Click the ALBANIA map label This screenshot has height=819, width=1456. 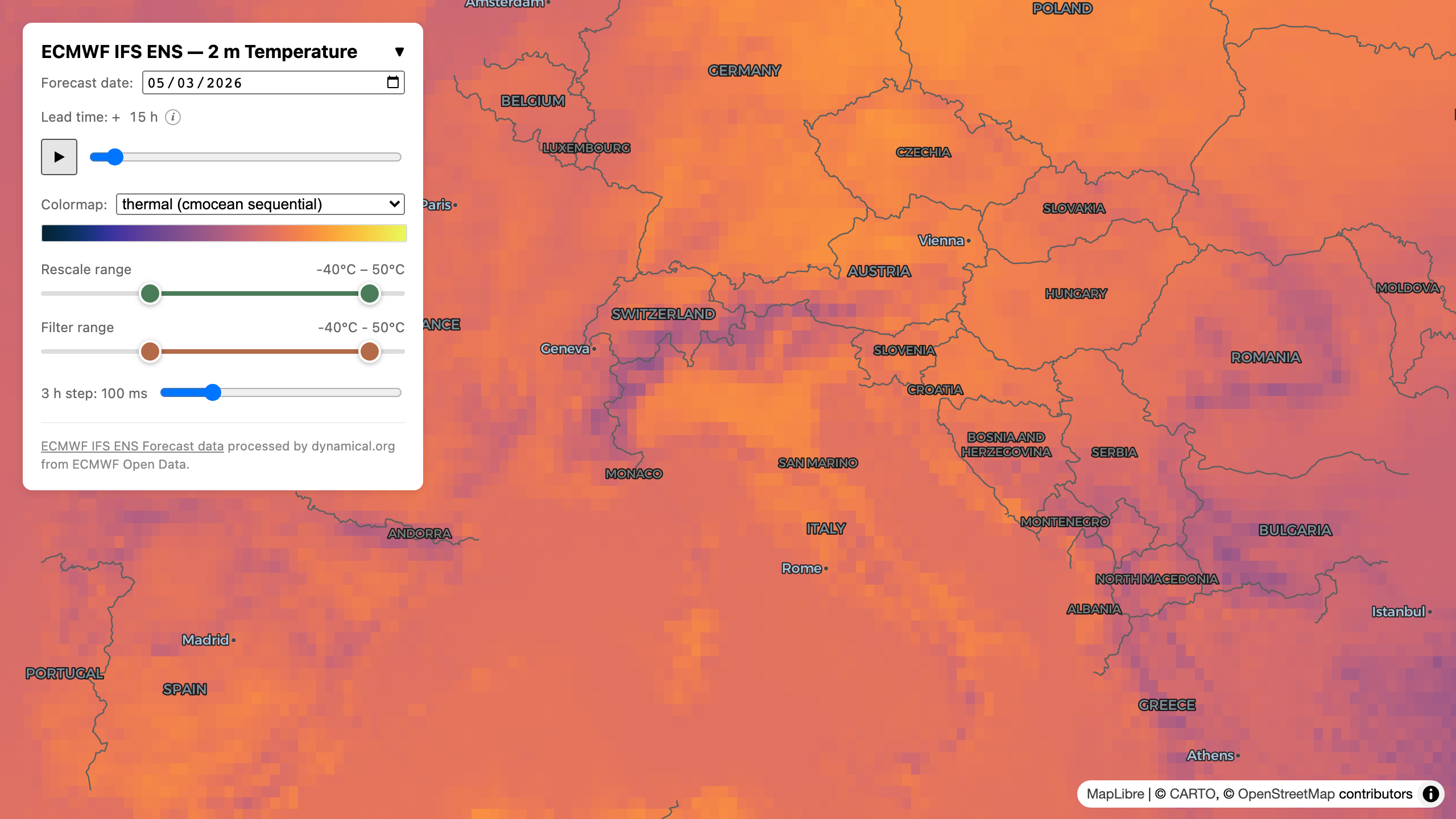click(x=1094, y=609)
